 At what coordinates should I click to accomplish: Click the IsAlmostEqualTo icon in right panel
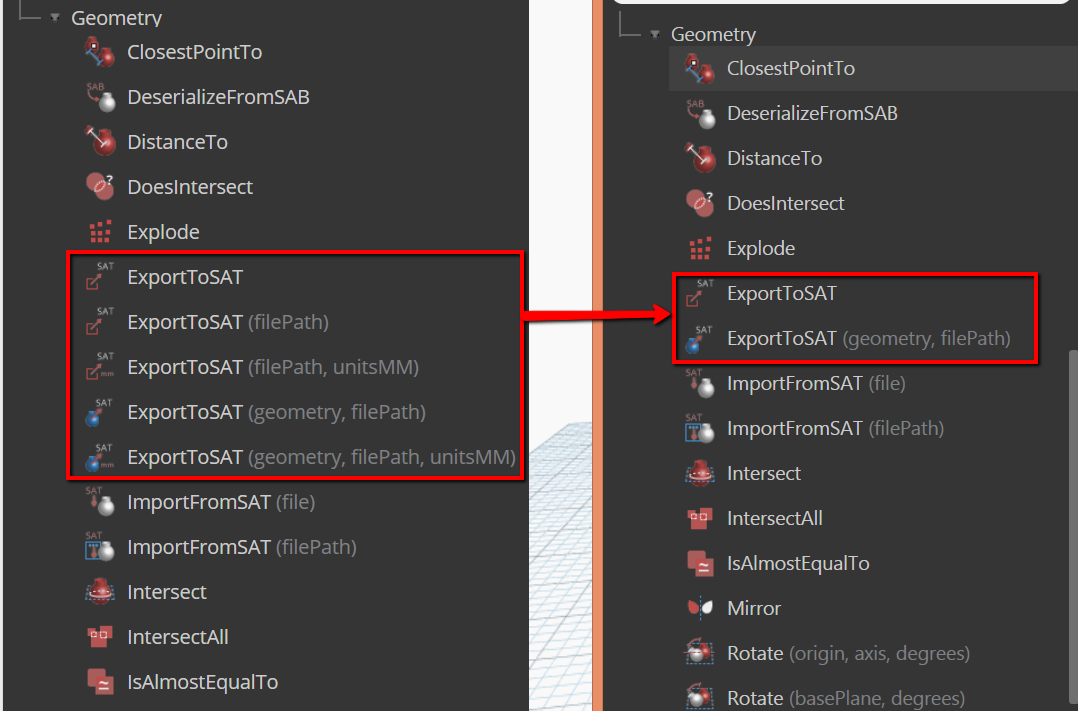700,563
